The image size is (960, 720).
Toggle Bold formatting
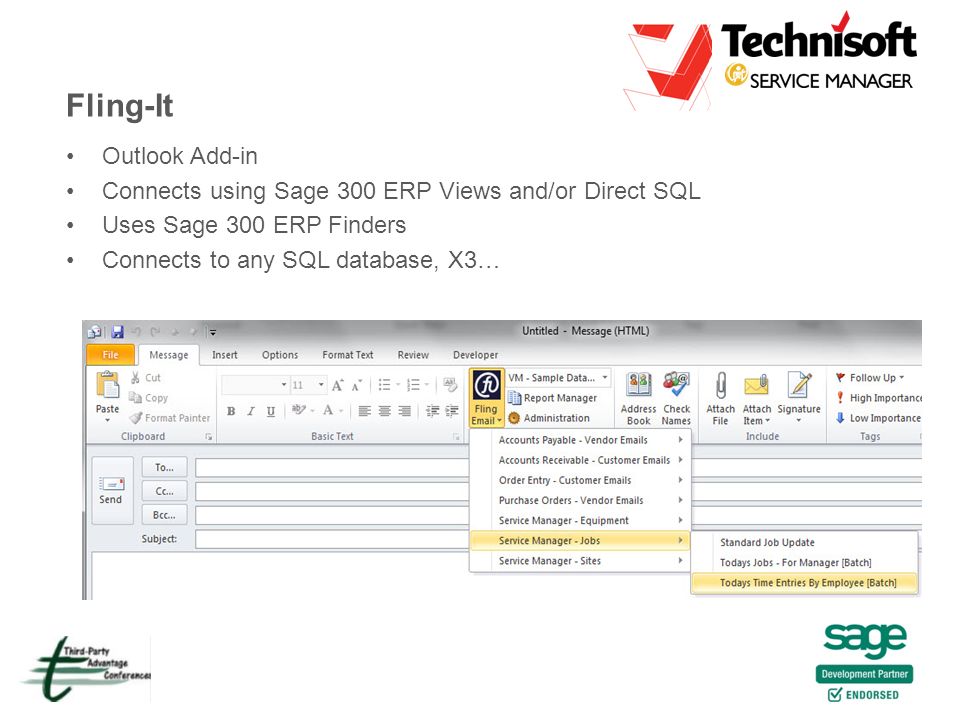pyautogui.click(x=231, y=411)
